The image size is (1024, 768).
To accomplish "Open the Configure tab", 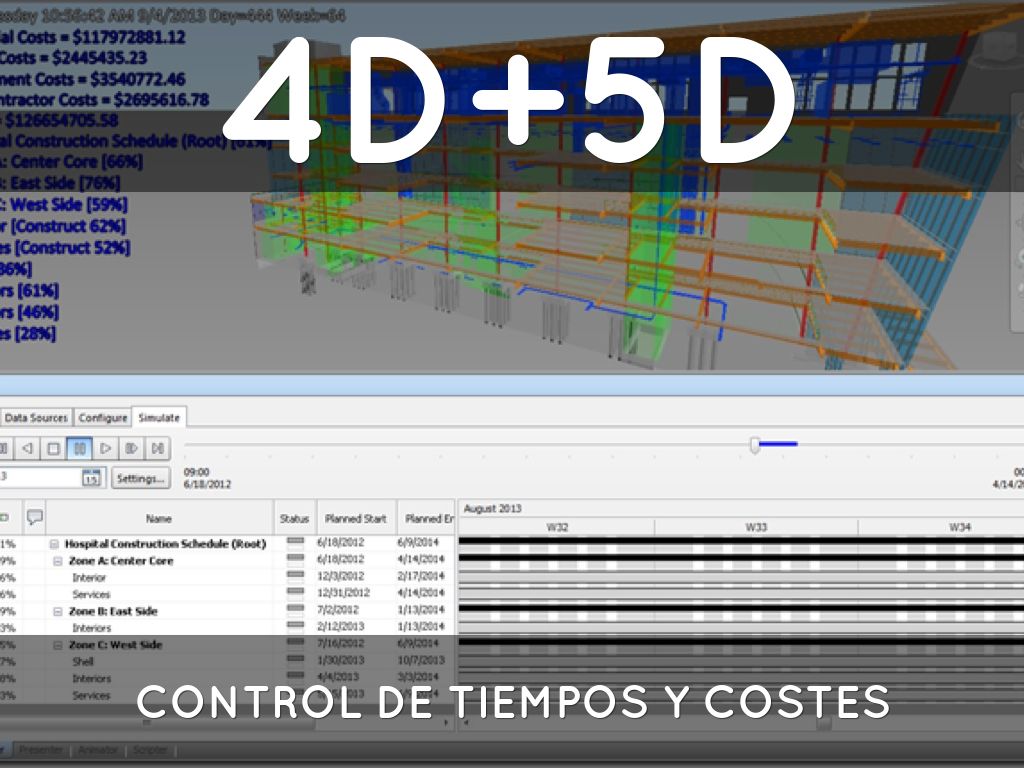I will [x=103, y=418].
